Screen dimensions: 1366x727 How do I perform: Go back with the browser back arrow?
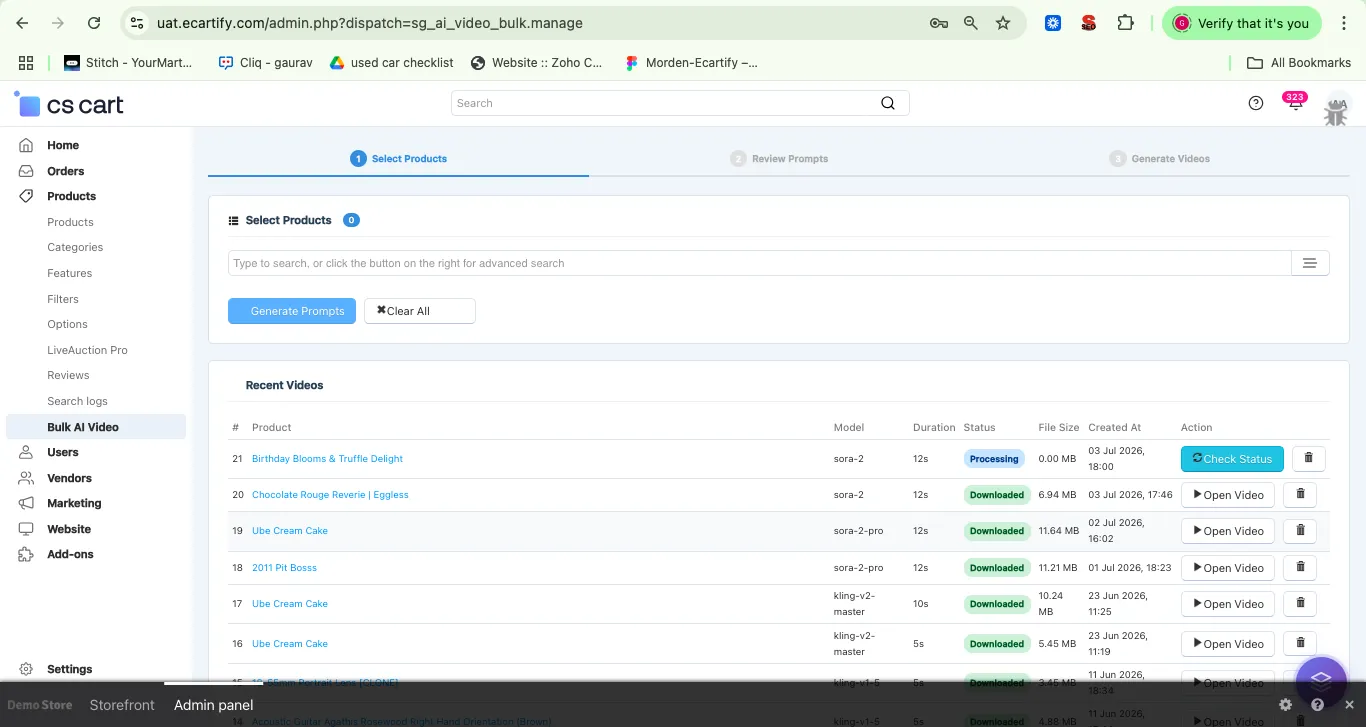click(x=23, y=23)
